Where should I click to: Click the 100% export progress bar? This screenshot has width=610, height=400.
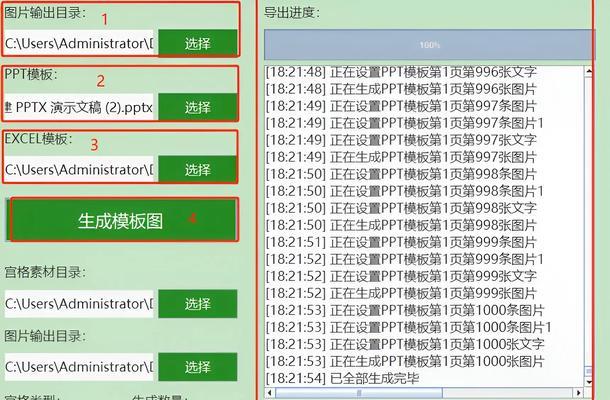click(429, 45)
